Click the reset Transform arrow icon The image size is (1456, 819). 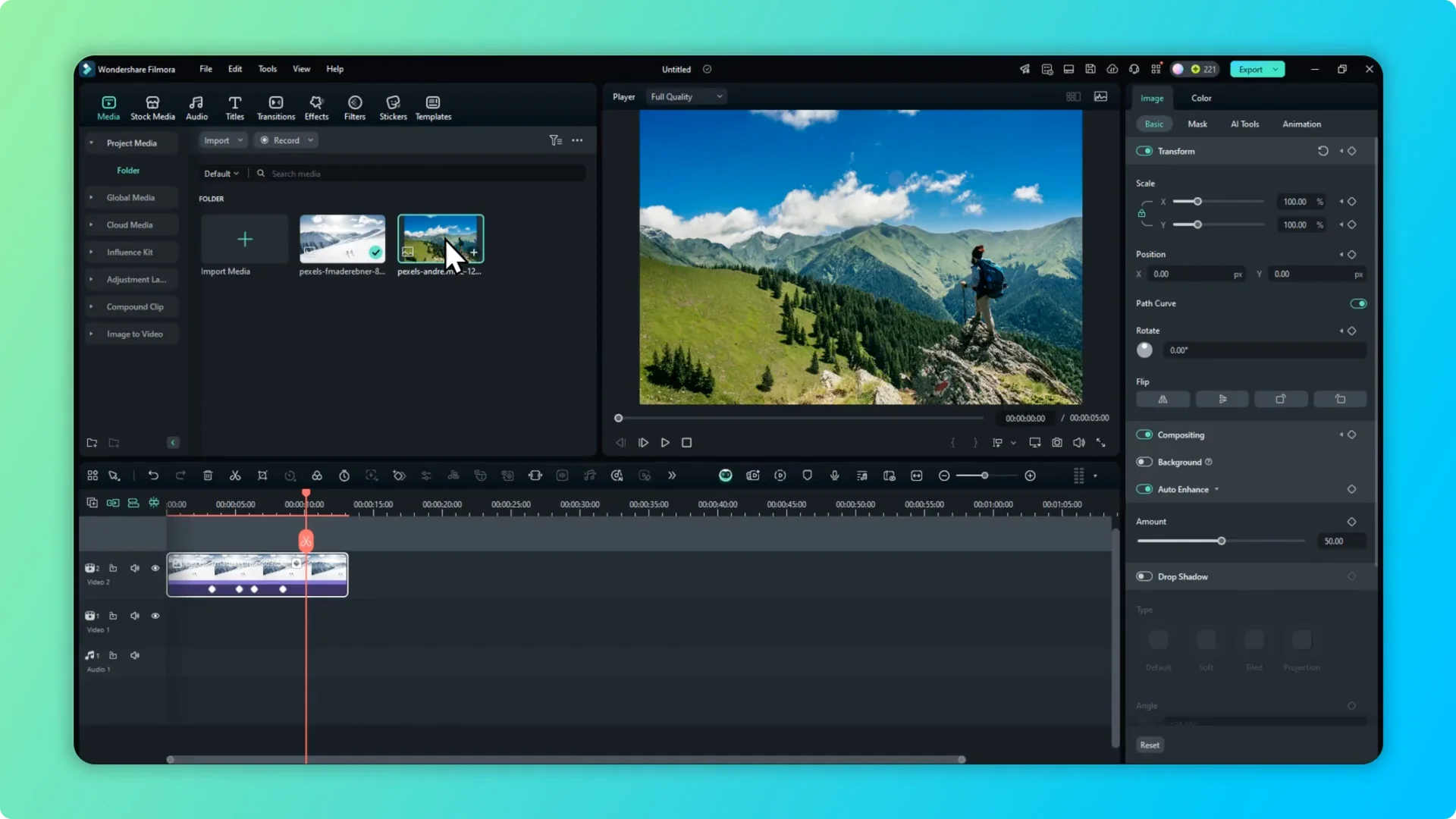(1323, 151)
